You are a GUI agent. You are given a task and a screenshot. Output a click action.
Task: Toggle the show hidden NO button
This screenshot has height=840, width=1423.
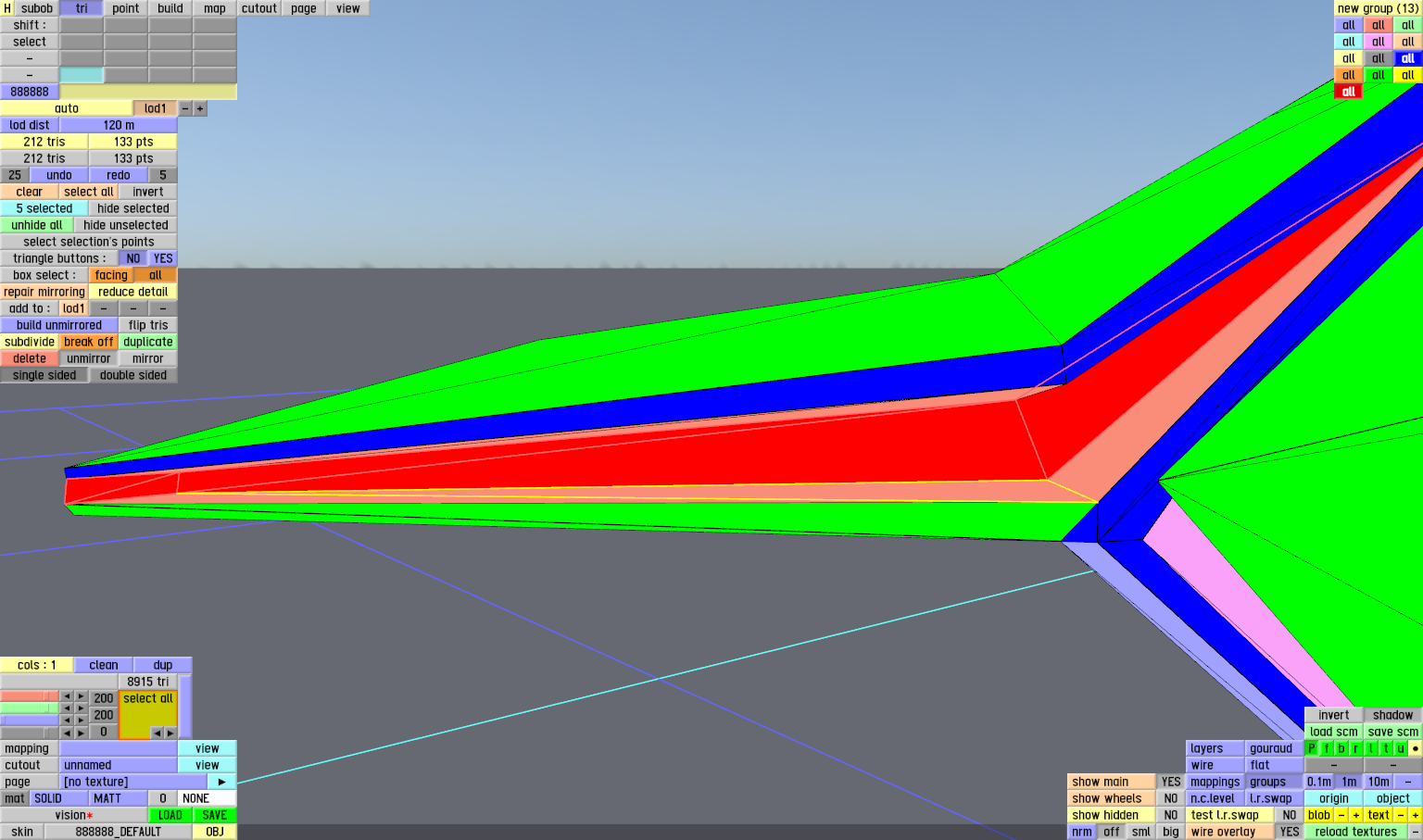1171,815
